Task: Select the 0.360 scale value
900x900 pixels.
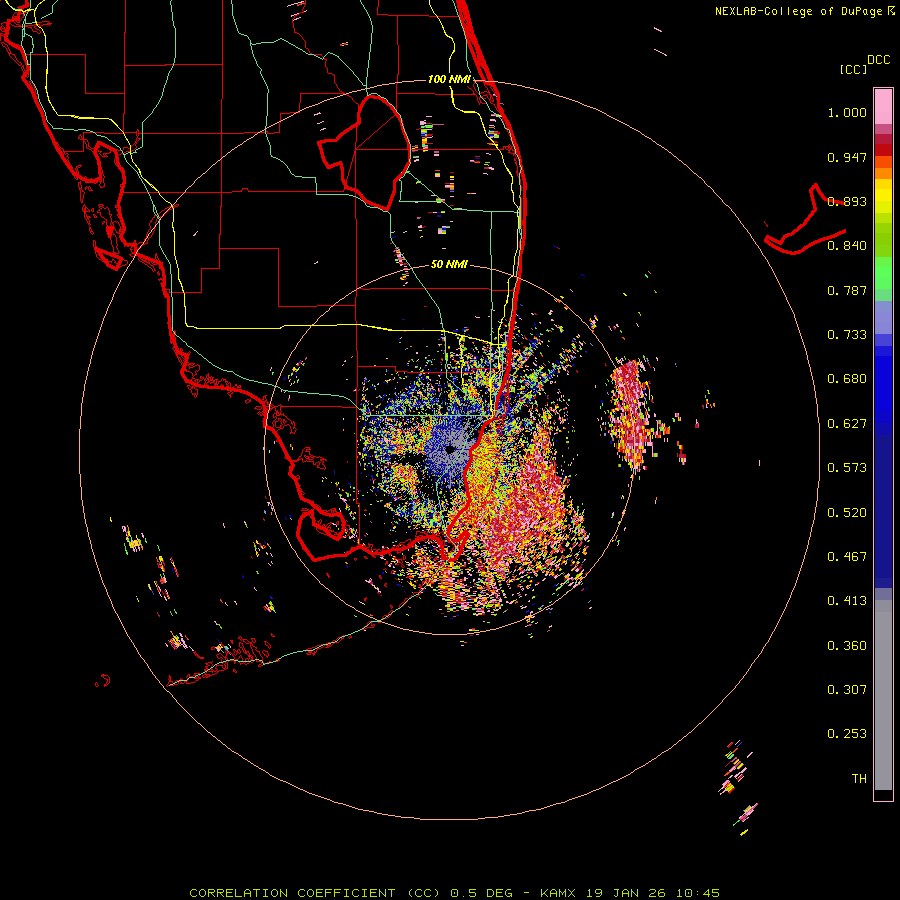Action: pyautogui.click(x=847, y=646)
